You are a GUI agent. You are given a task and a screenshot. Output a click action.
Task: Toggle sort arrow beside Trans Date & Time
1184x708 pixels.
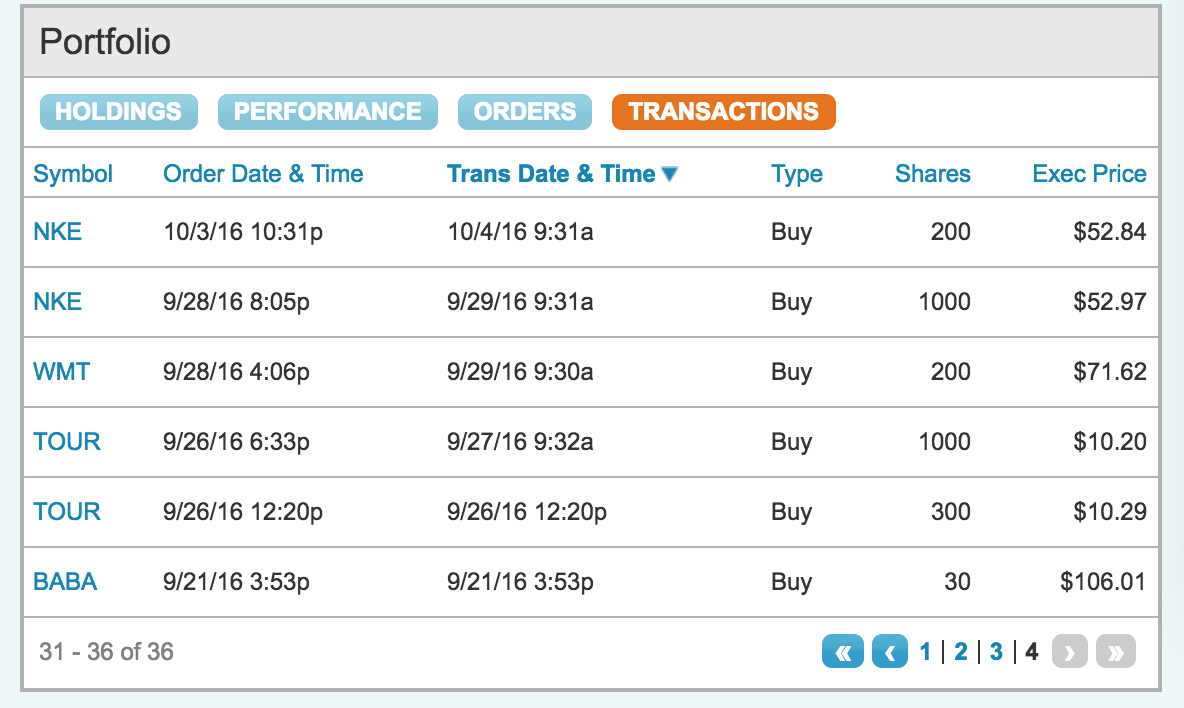pyautogui.click(x=669, y=174)
